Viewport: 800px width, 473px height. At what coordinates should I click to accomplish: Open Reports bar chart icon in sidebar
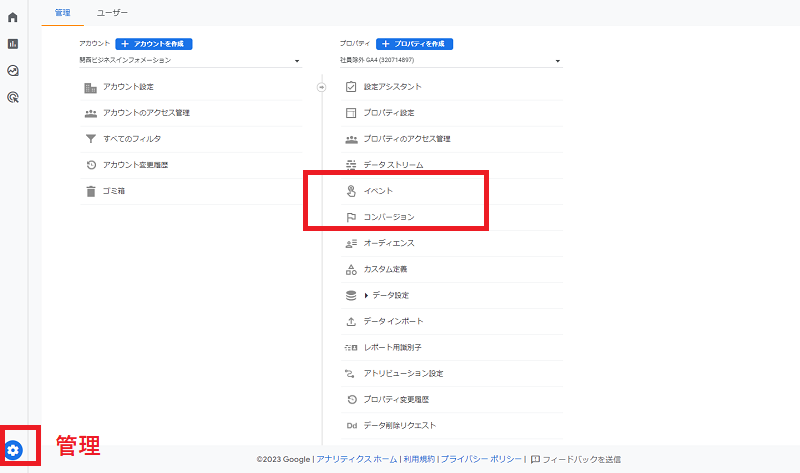pos(13,44)
